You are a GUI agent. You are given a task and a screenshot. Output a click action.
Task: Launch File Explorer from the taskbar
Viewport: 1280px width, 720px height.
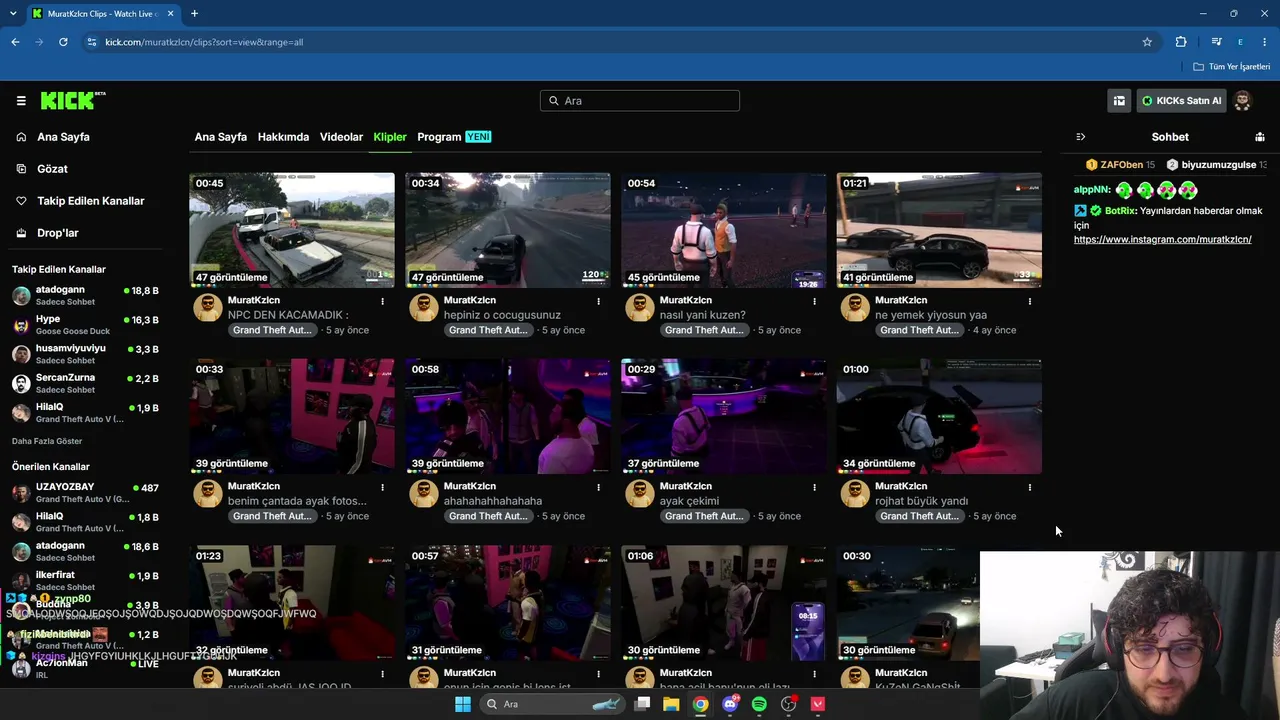point(671,704)
